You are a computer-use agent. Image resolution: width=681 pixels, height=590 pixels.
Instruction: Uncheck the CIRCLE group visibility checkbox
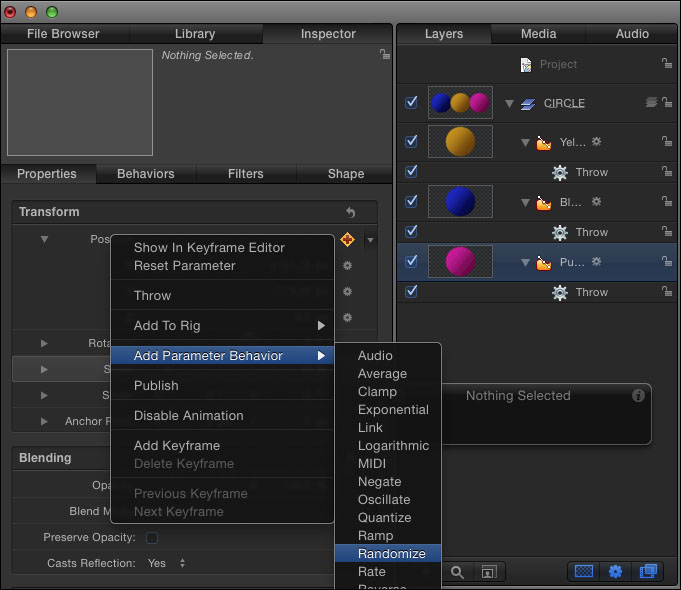click(x=412, y=102)
